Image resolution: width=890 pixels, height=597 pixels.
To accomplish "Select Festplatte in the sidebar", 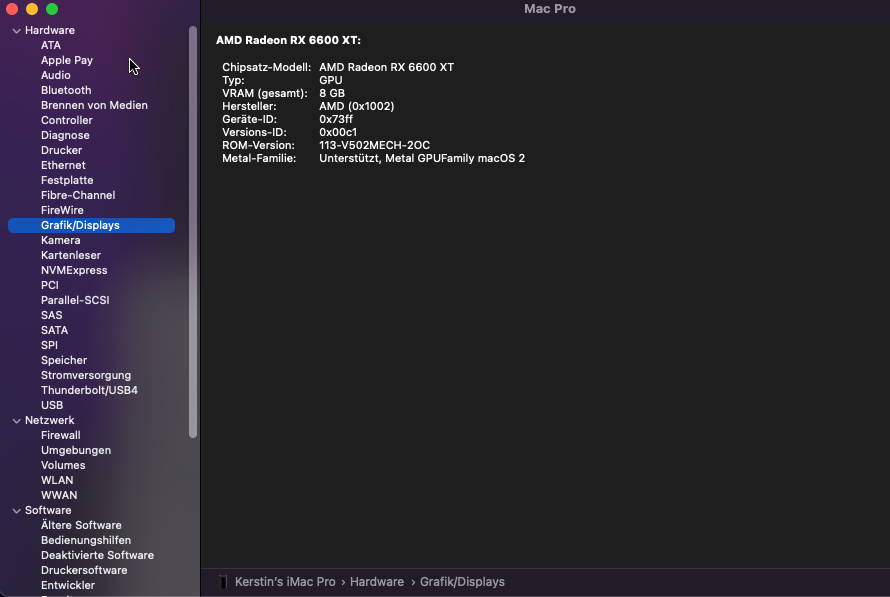I will point(67,180).
